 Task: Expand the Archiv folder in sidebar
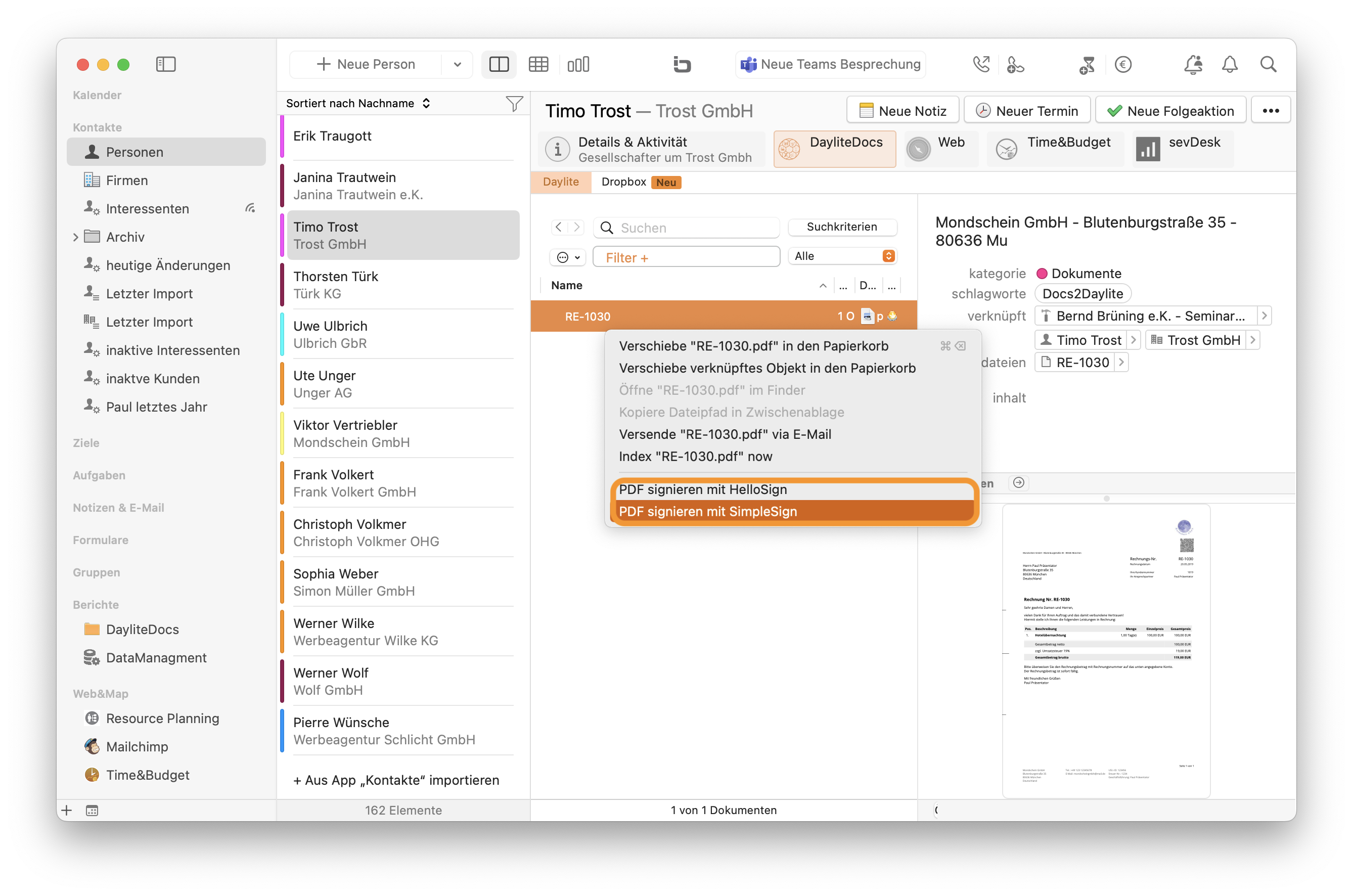pos(76,237)
